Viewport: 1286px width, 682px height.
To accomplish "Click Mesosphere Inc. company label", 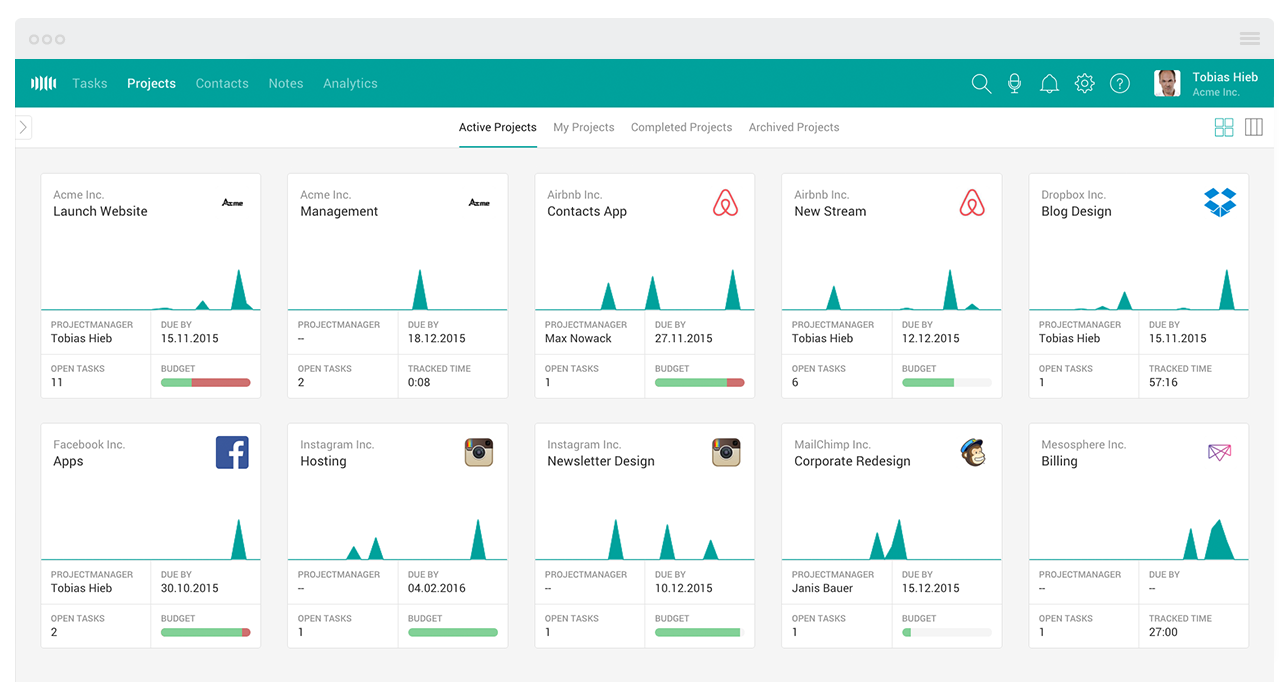I will 1083,445.
